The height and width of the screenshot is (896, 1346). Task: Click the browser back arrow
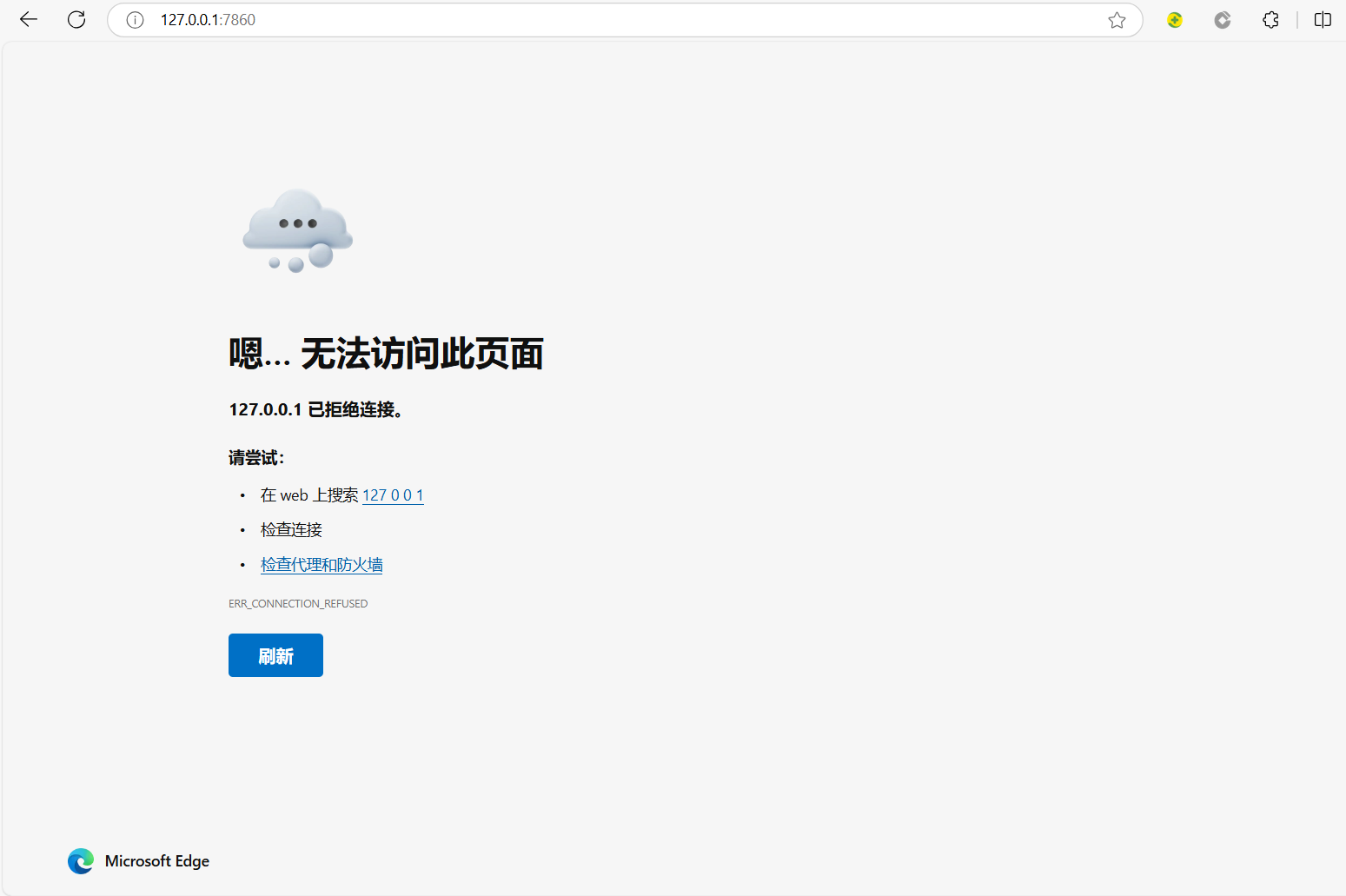pos(29,20)
